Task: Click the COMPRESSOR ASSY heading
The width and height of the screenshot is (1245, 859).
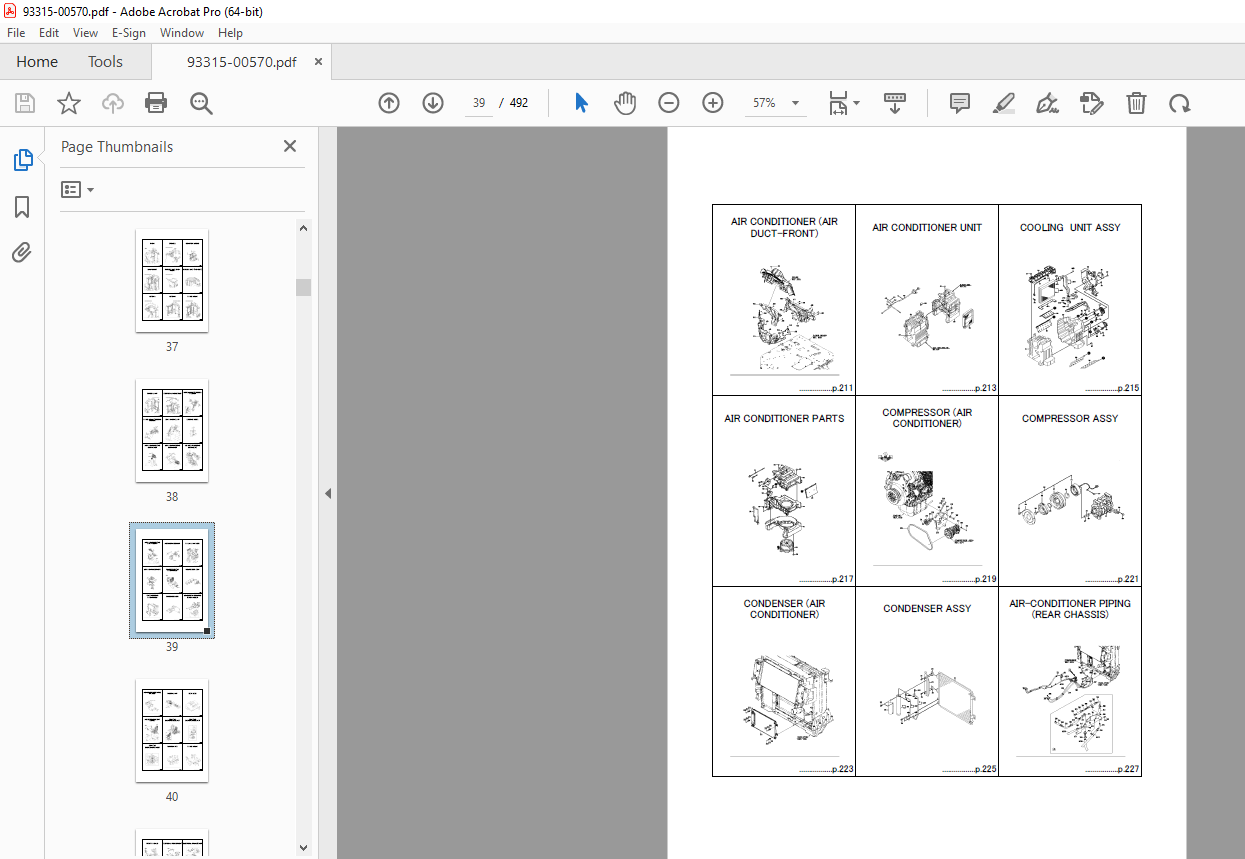Action: pos(1070,419)
